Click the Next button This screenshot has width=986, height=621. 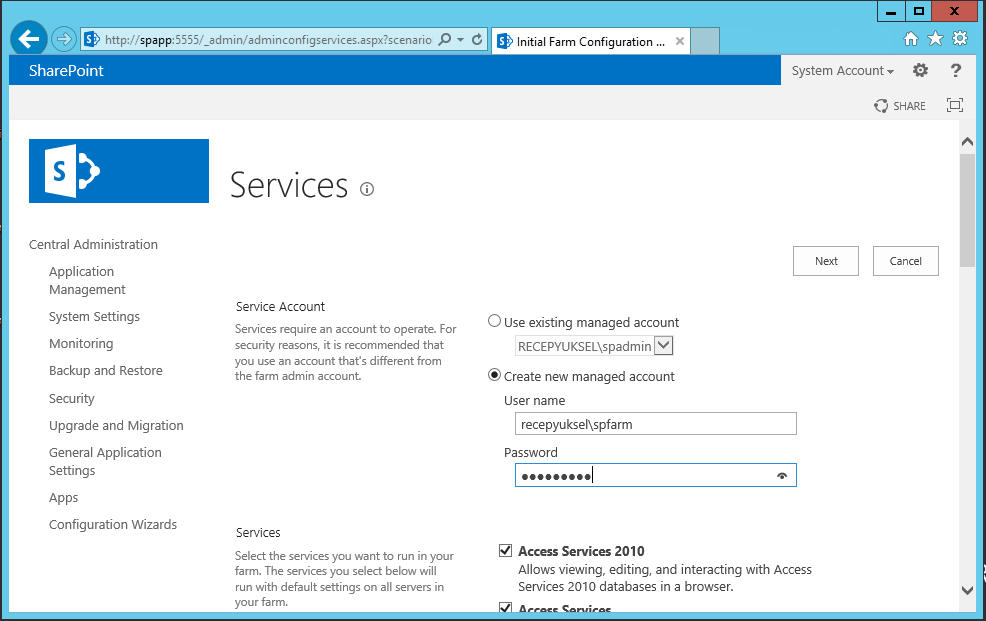click(826, 261)
